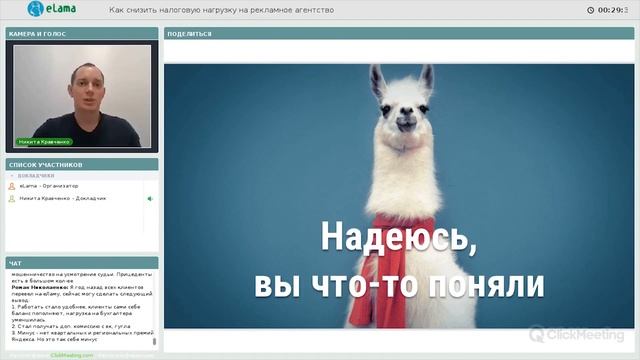Click the eLama logo
This screenshot has width=640, height=360.
click(x=51, y=9)
